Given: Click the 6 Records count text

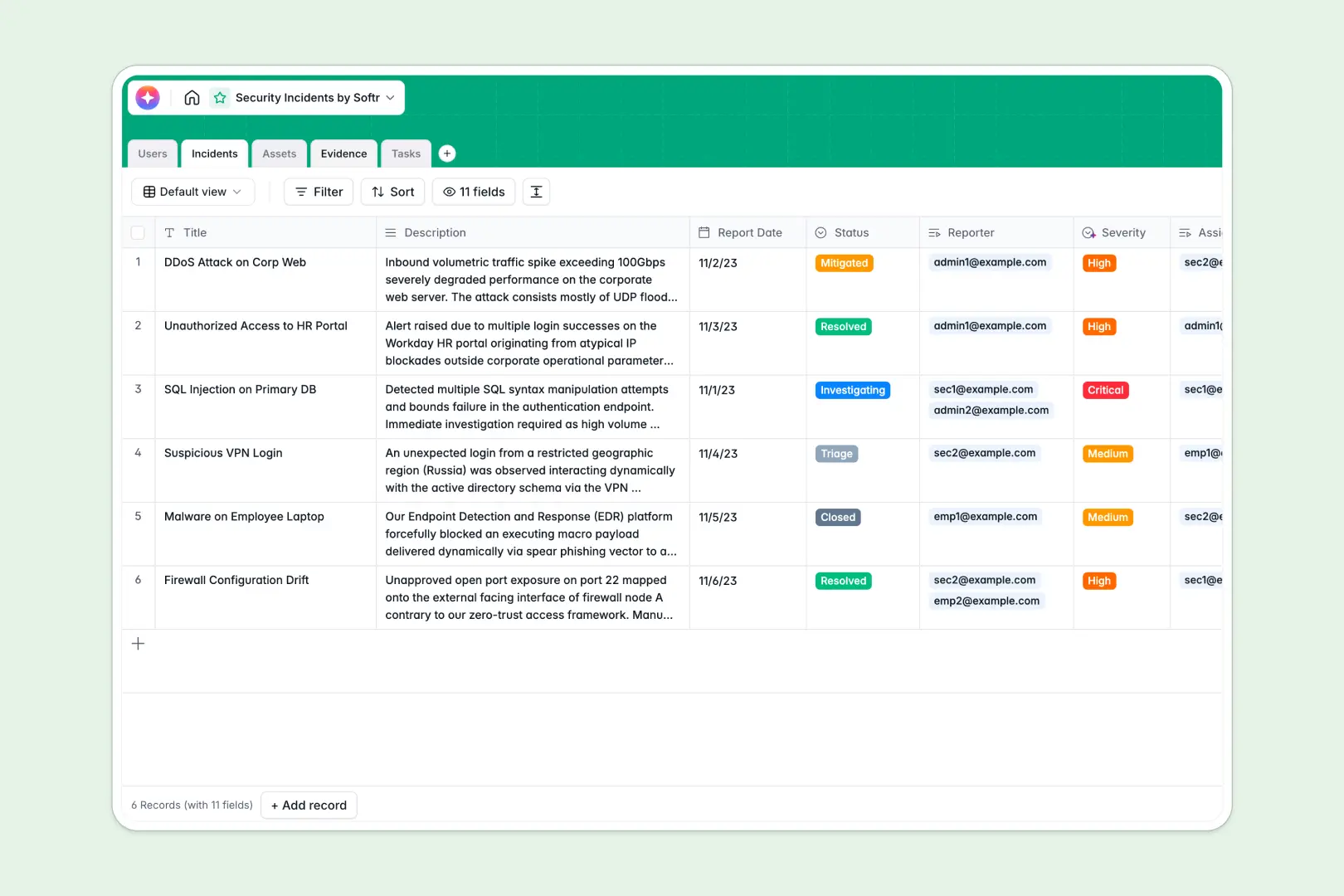Looking at the screenshot, I should pyautogui.click(x=192, y=806).
